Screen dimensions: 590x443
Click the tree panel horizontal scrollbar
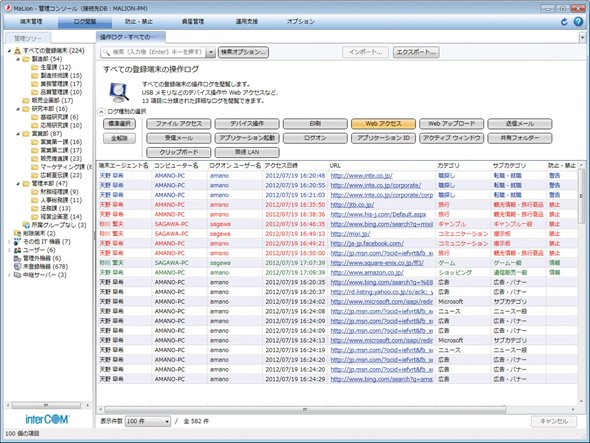(x=46, y=405)
